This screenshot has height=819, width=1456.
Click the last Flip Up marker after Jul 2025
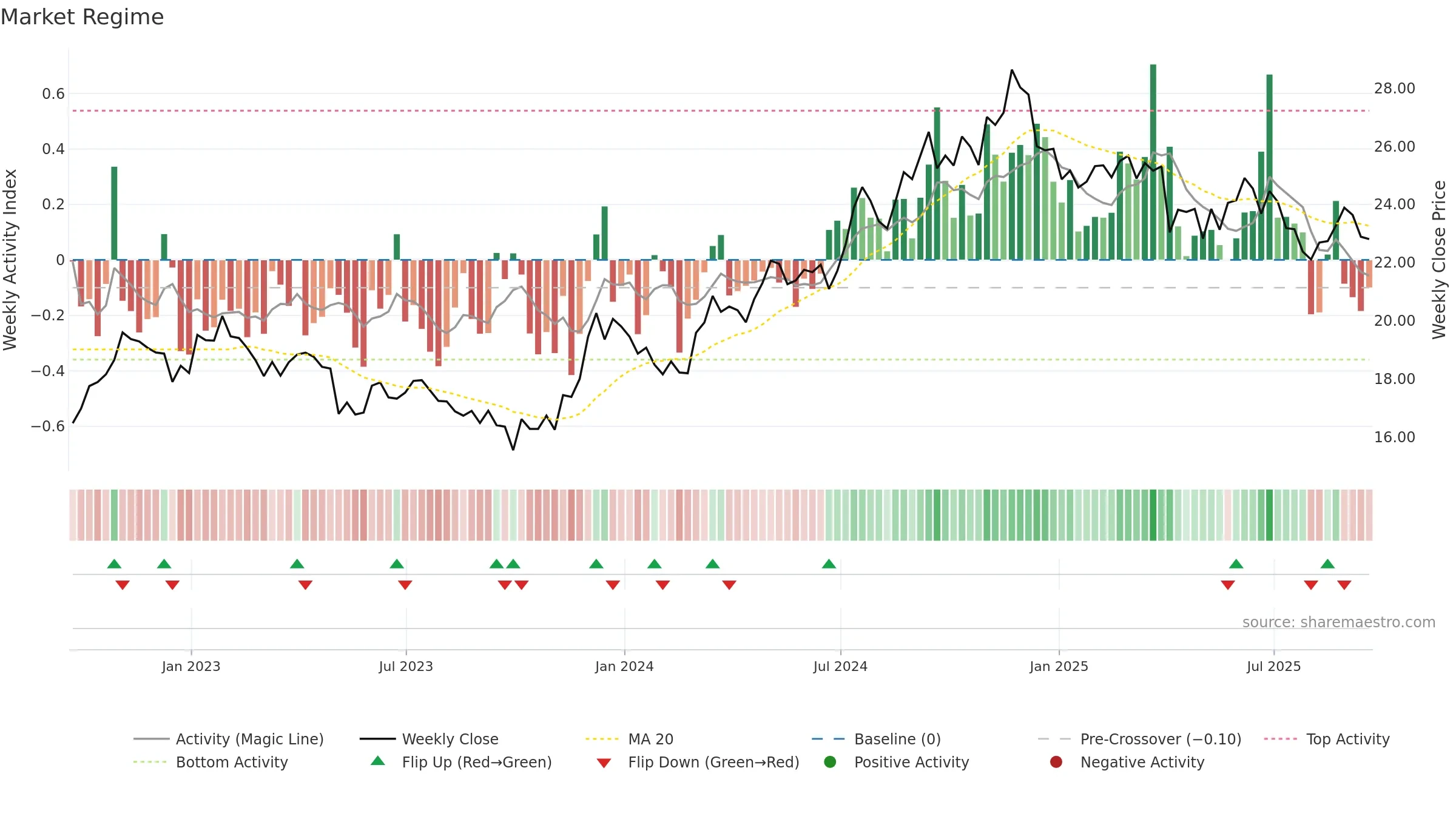tap(1327, 564)
